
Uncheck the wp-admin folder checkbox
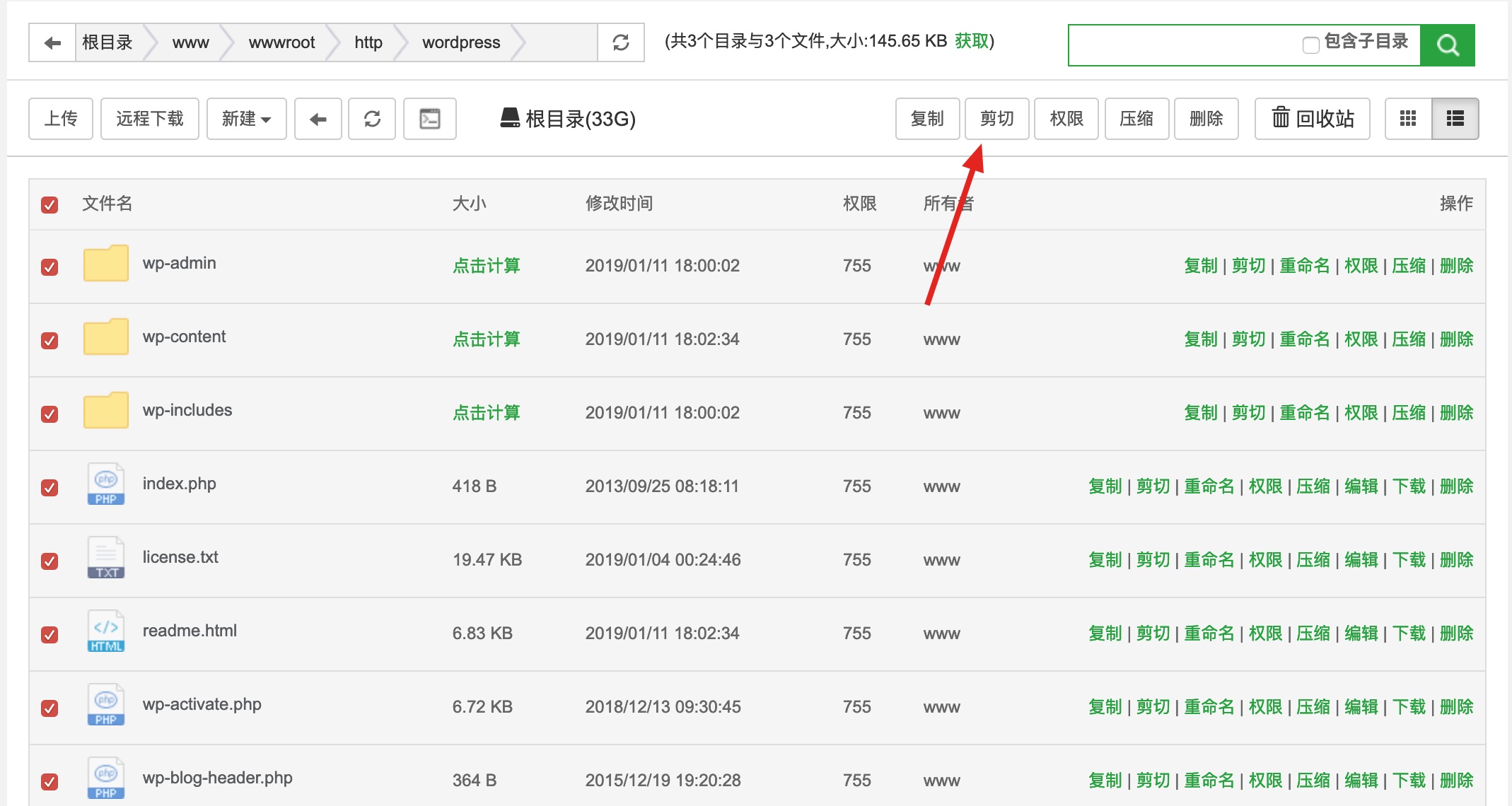point(50,267)
